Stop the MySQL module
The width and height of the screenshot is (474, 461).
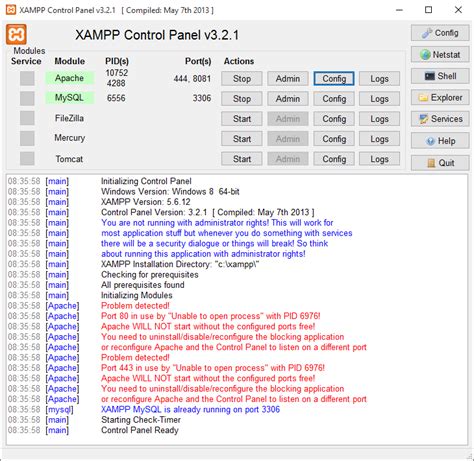pos(242,99)
